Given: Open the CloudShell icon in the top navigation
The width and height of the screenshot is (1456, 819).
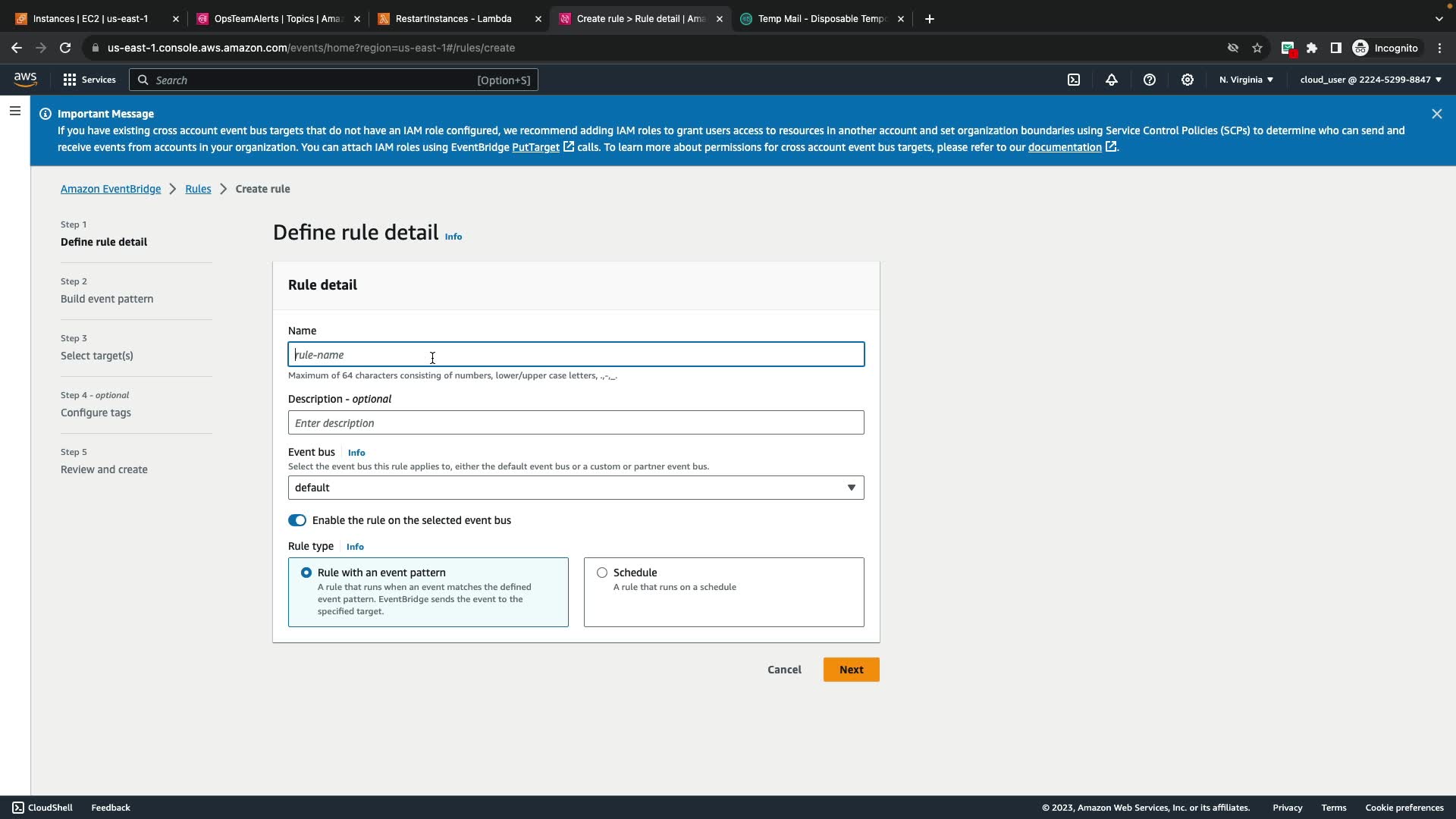Looking at the screenshot, I should click(1074, 80).
